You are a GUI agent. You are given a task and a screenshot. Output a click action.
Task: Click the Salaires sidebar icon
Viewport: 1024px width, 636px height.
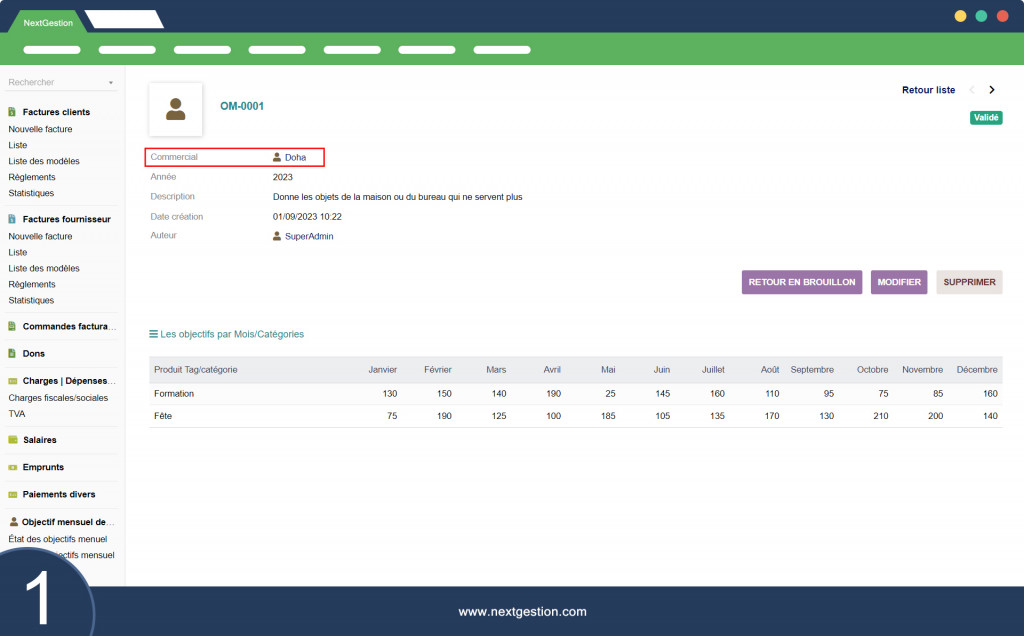pyautogui.click(x=12, y=440)
